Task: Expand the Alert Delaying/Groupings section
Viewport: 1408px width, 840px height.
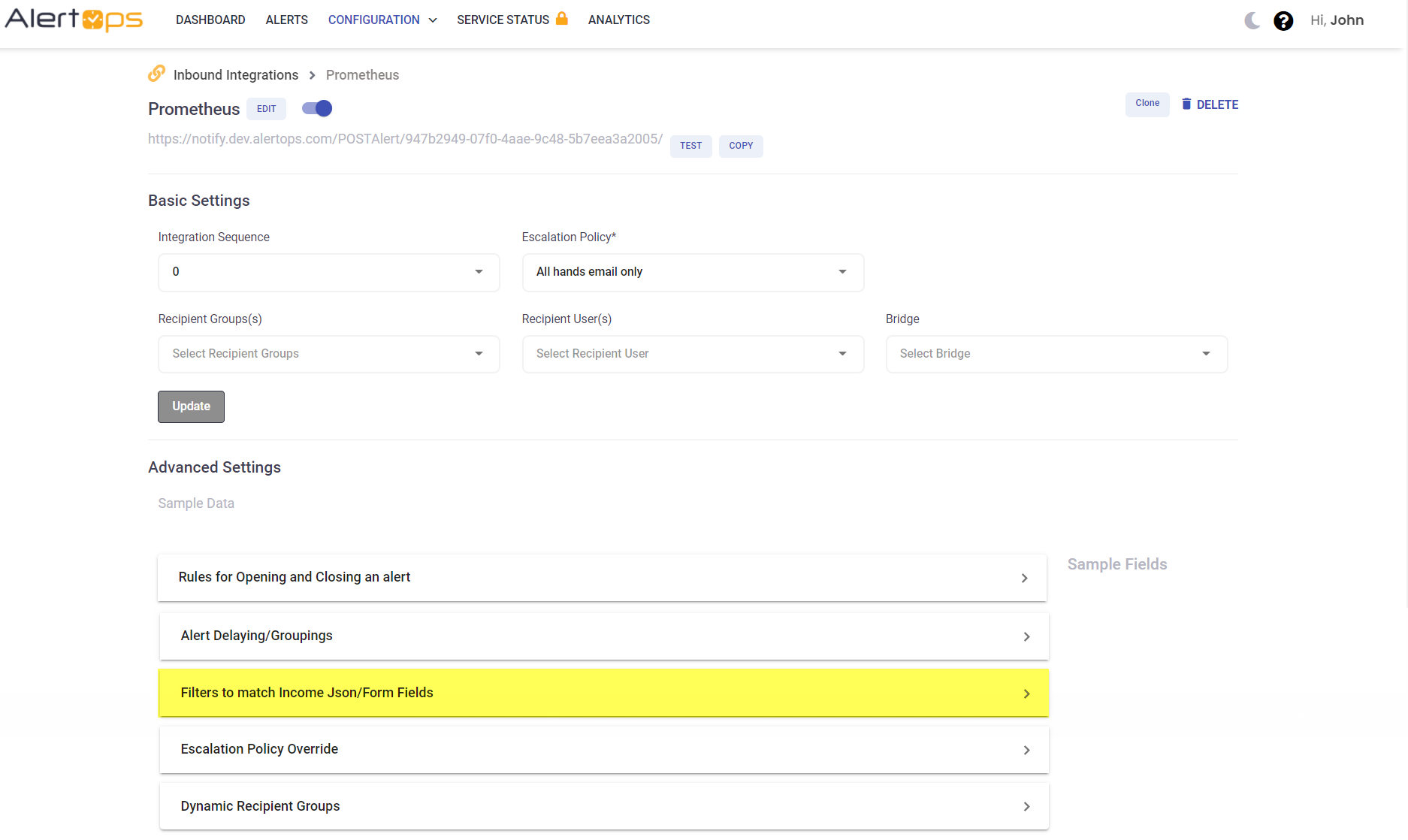Action: click(603, 636)
